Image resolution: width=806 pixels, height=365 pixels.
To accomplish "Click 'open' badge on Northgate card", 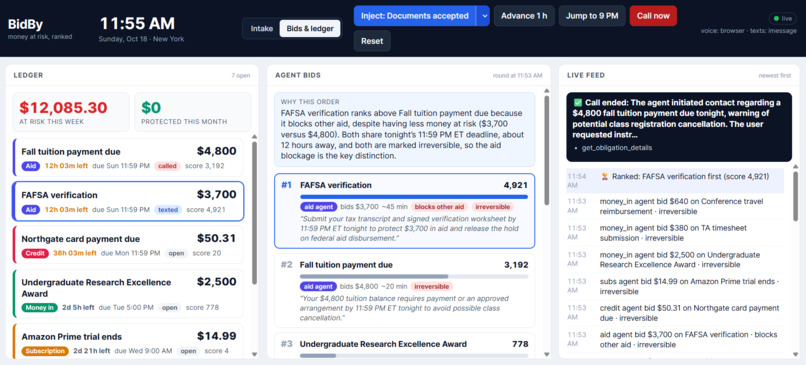I will click(x=176, y=253).
